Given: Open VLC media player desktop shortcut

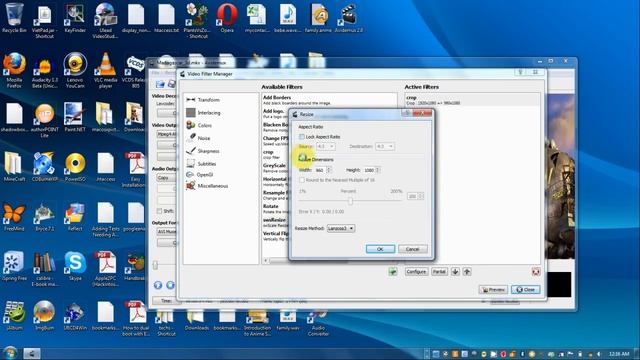Looking at the screenshot, I should [x=105, y=70].
